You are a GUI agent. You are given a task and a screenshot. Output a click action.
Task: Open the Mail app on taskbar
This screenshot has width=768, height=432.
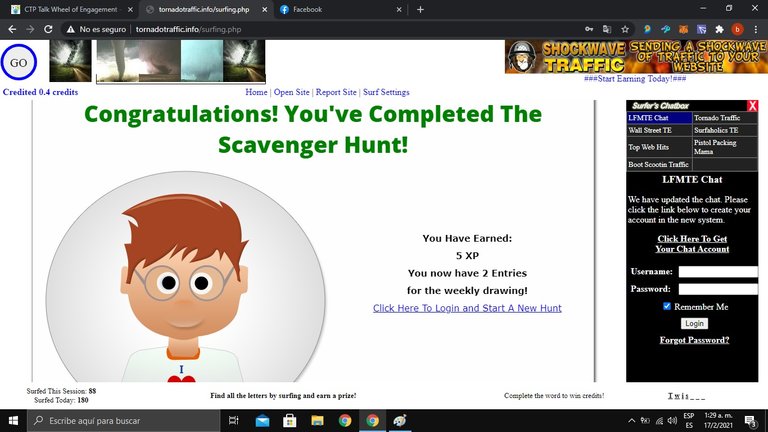pos(262,421)
